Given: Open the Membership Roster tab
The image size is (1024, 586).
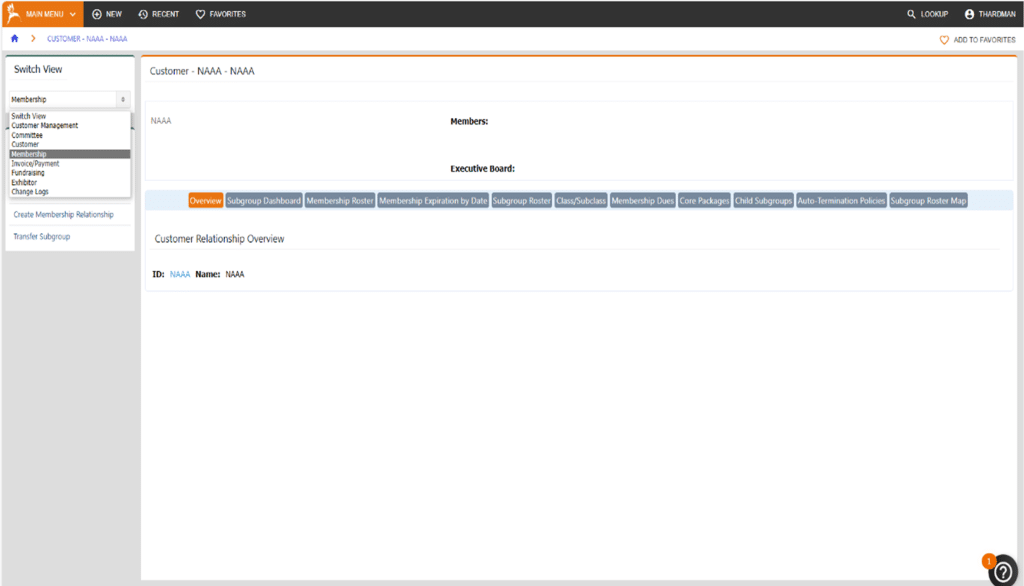Looking at the screenshot, I should (340, 201).
